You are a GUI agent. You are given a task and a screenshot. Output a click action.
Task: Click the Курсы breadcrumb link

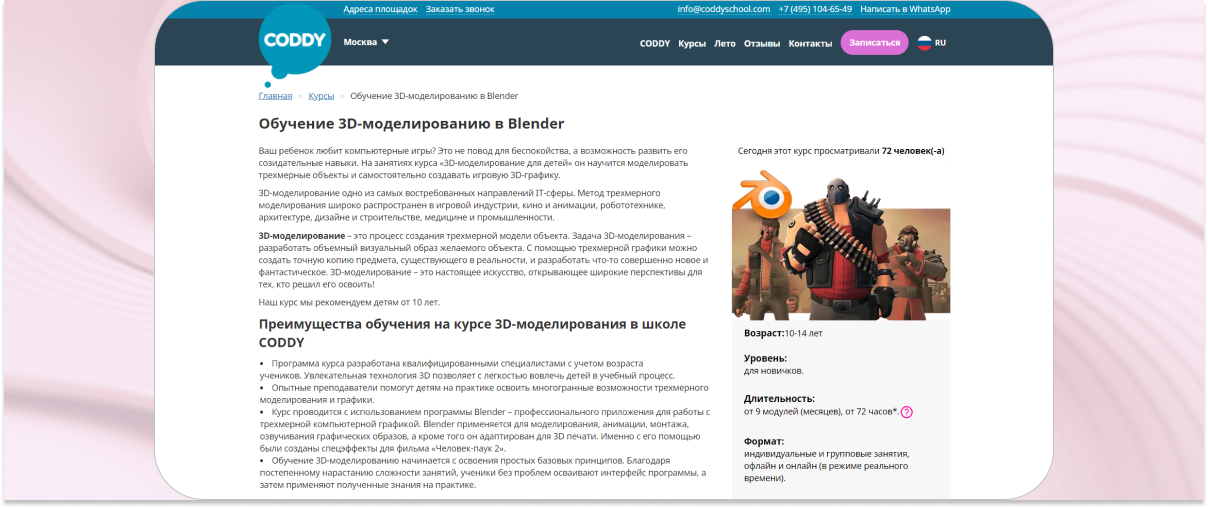tap(321, 96)
